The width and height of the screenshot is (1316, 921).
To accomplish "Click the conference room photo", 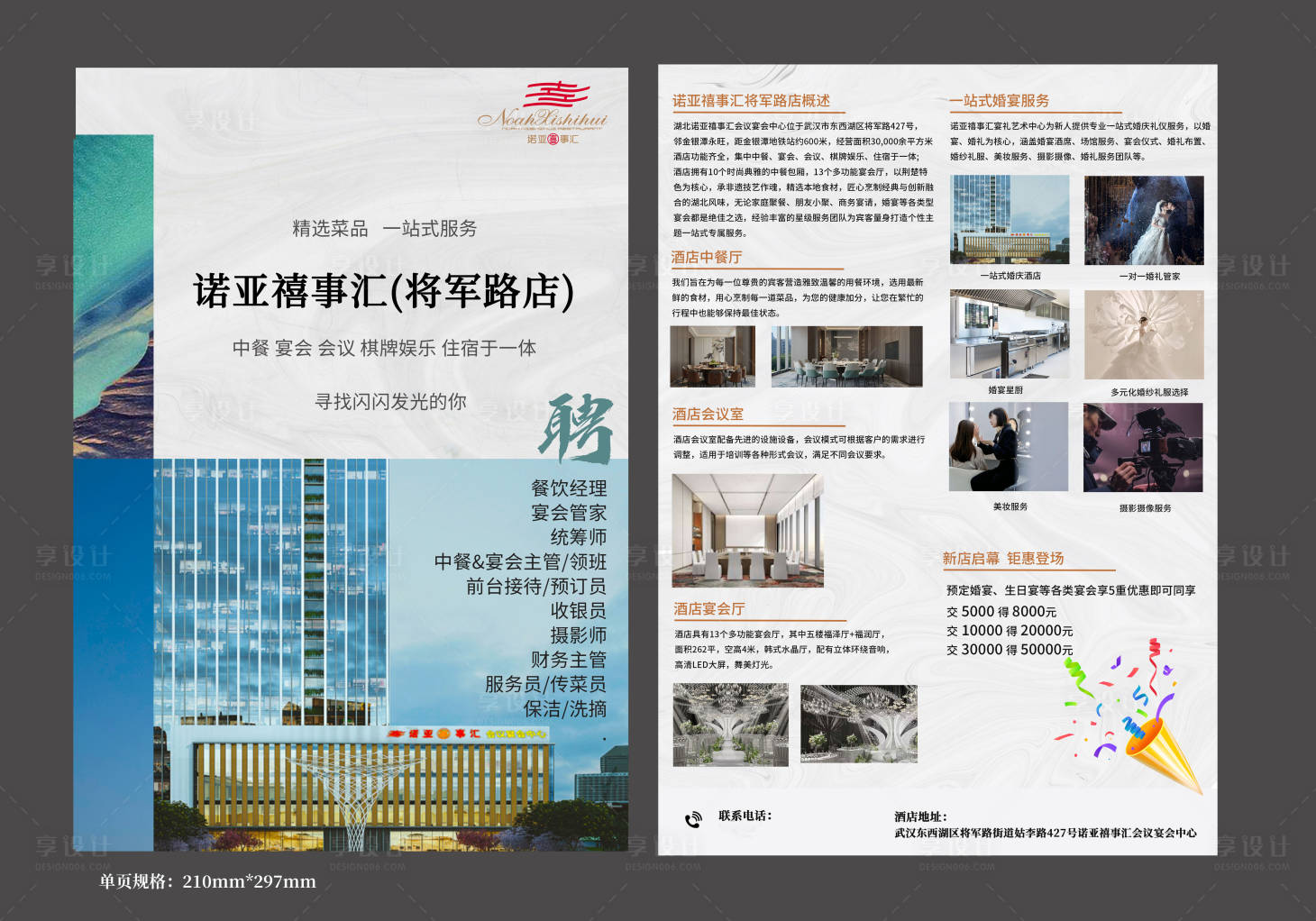I will click(x=747, y=531).
